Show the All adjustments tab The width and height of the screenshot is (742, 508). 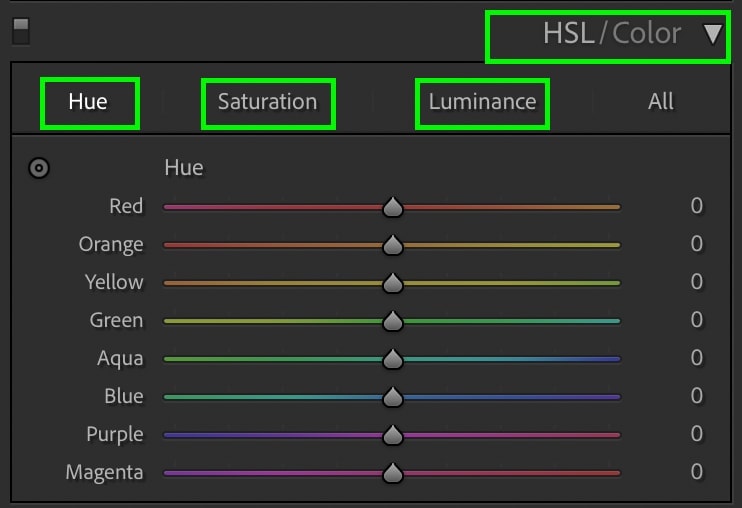[660, 102]
